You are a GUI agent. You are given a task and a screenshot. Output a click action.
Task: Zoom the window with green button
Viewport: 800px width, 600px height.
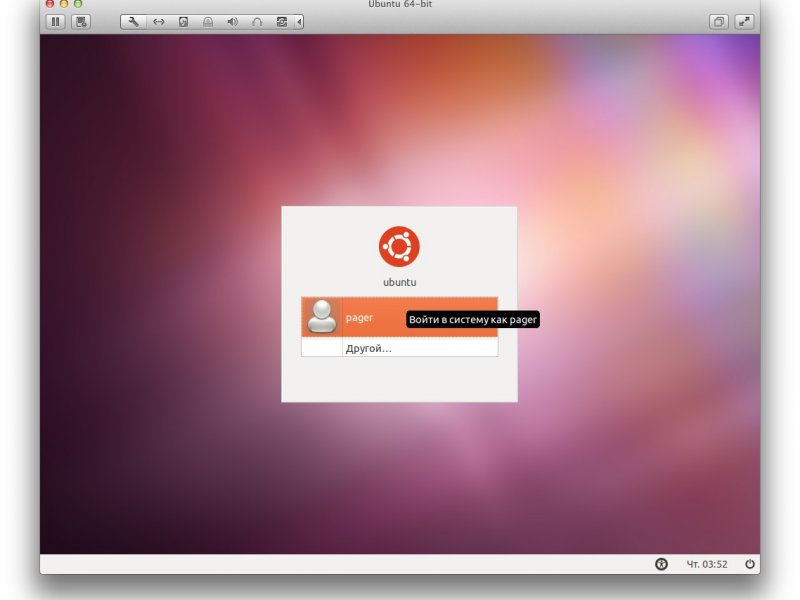(x=78, y=4)
